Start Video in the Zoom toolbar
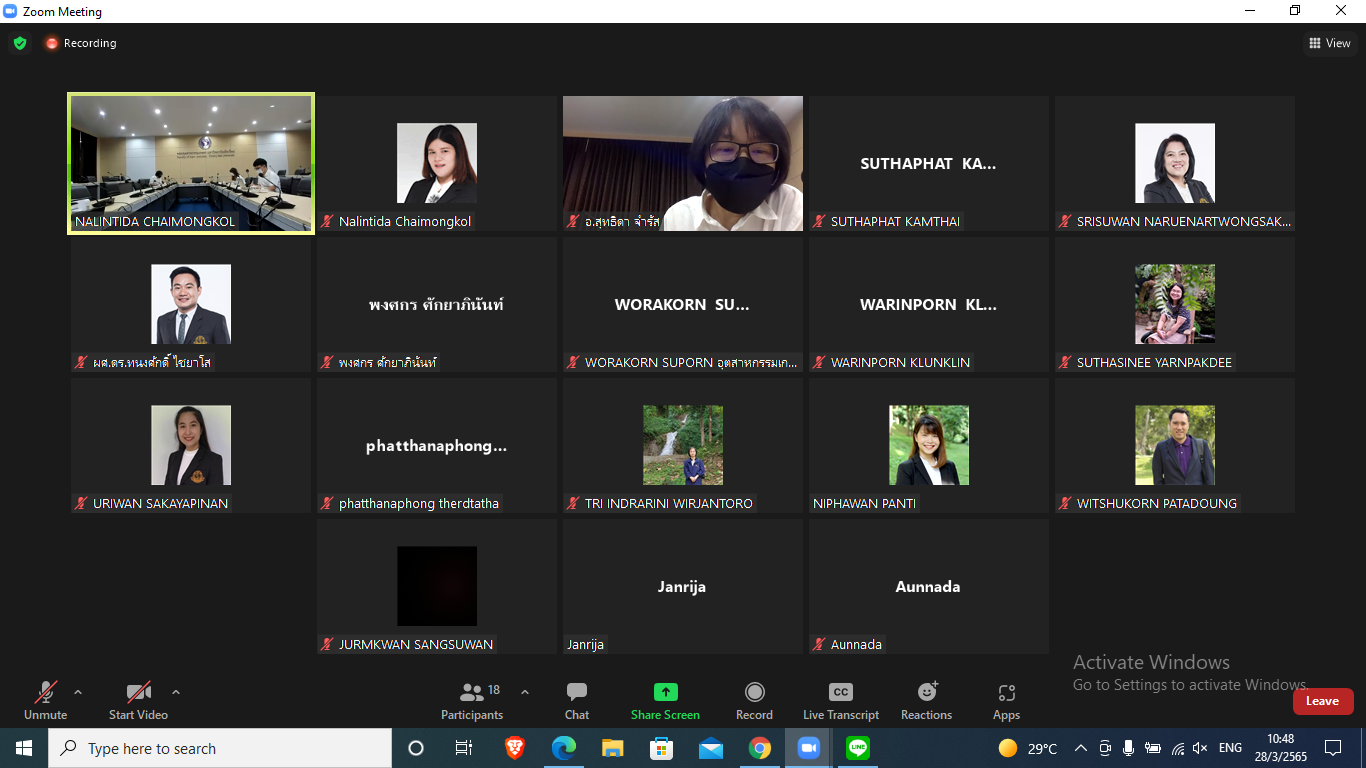 pos(138,700)
